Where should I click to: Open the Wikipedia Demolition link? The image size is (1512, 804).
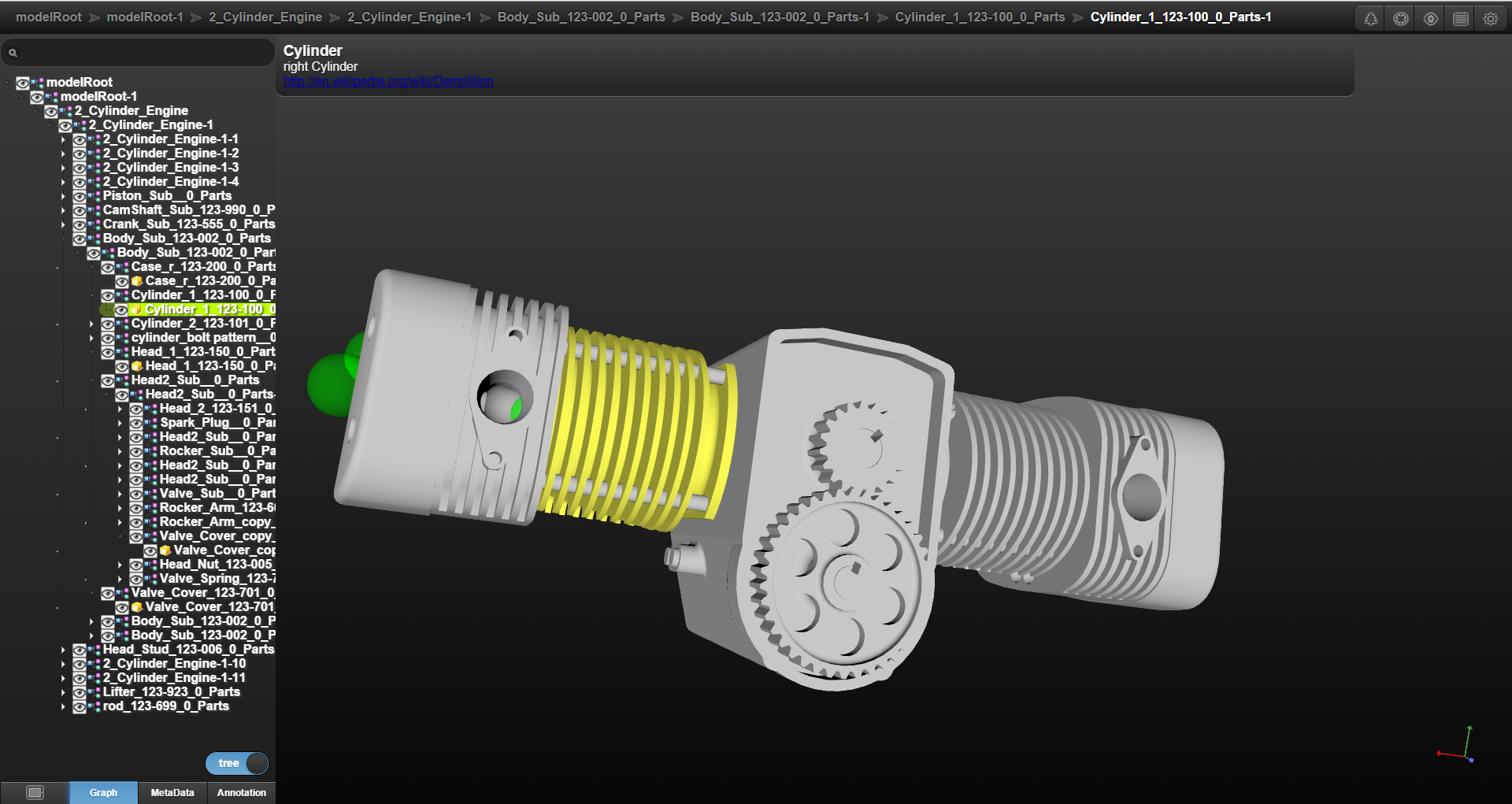[x=388, y=81]
